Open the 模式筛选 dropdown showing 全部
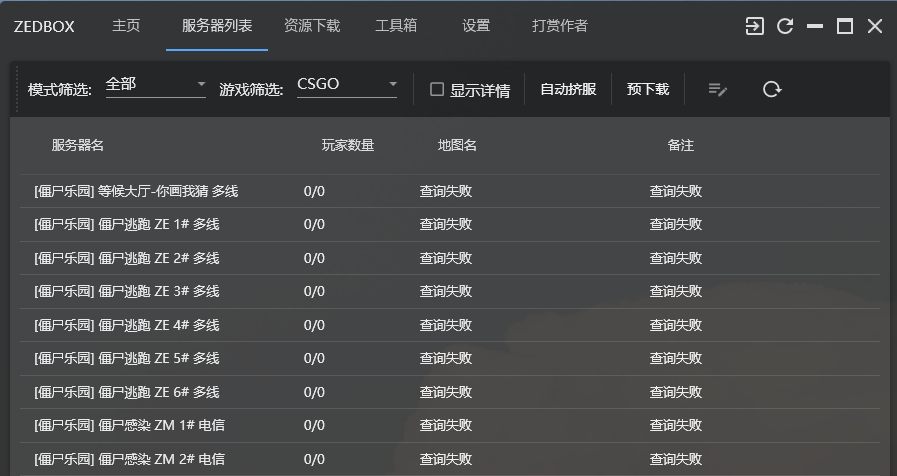The image size is (897, 476). 155,85
